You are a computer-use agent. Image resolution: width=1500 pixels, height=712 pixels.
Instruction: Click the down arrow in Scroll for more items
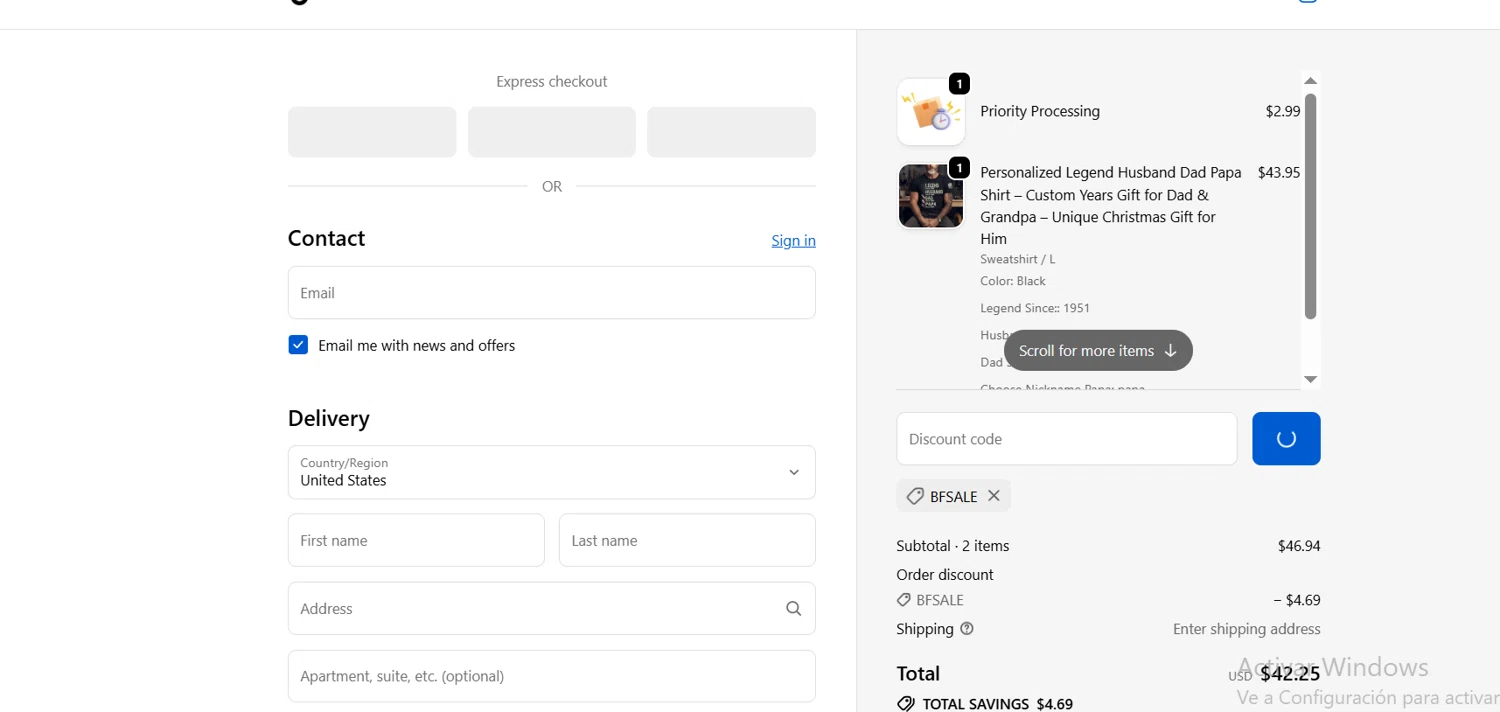(1170, 351)
